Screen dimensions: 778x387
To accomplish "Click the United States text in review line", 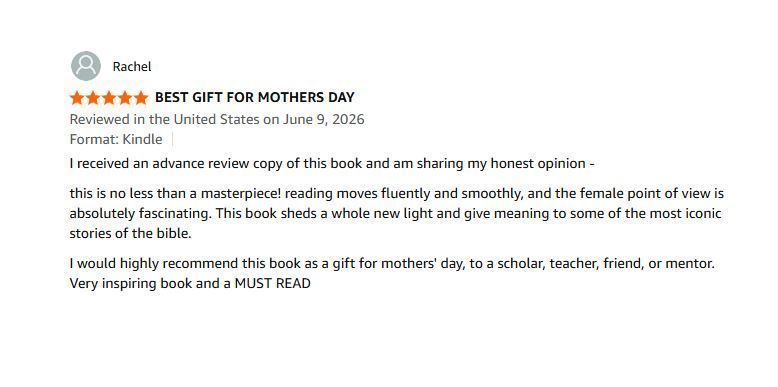I will click(x=216, y=120).
